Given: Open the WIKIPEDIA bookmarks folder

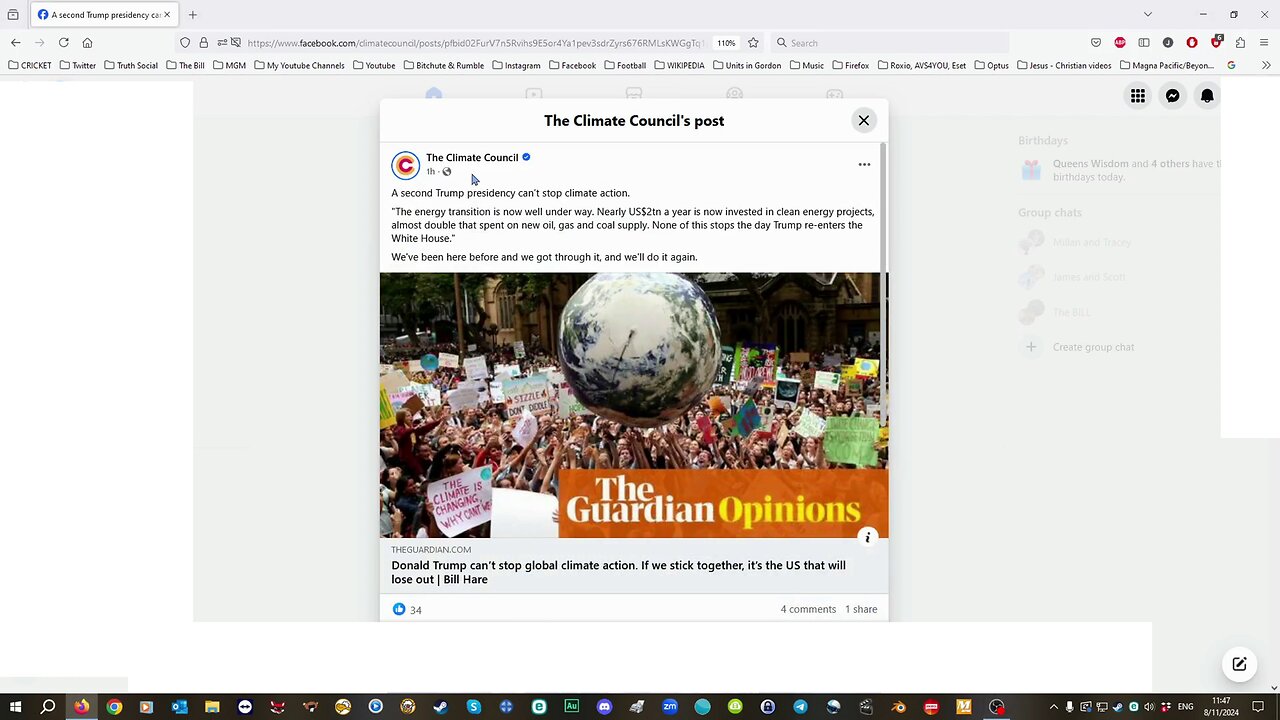Looking at the screenshot, I should tap(680, 66).
